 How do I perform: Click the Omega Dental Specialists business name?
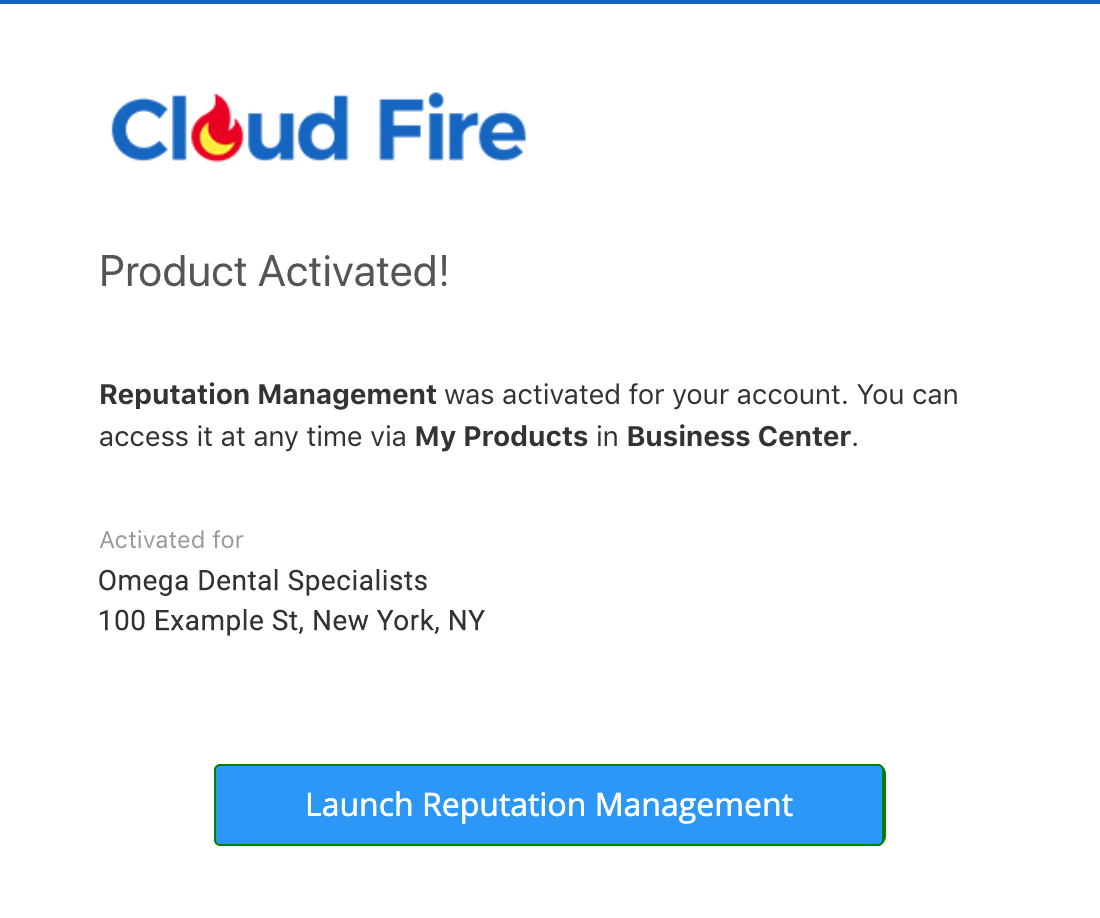point(263,581)
